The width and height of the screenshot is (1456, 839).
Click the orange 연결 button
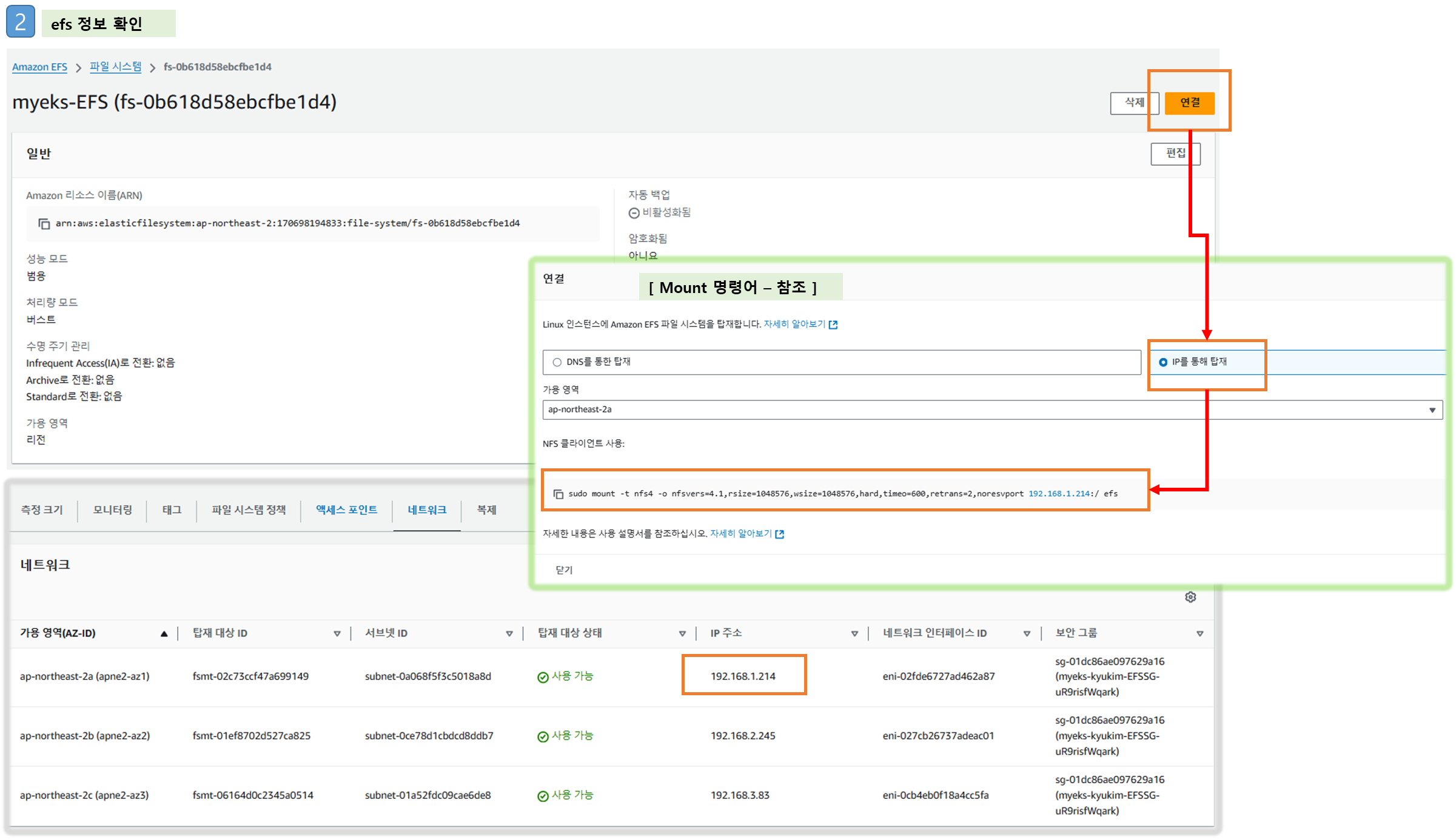1189,103
